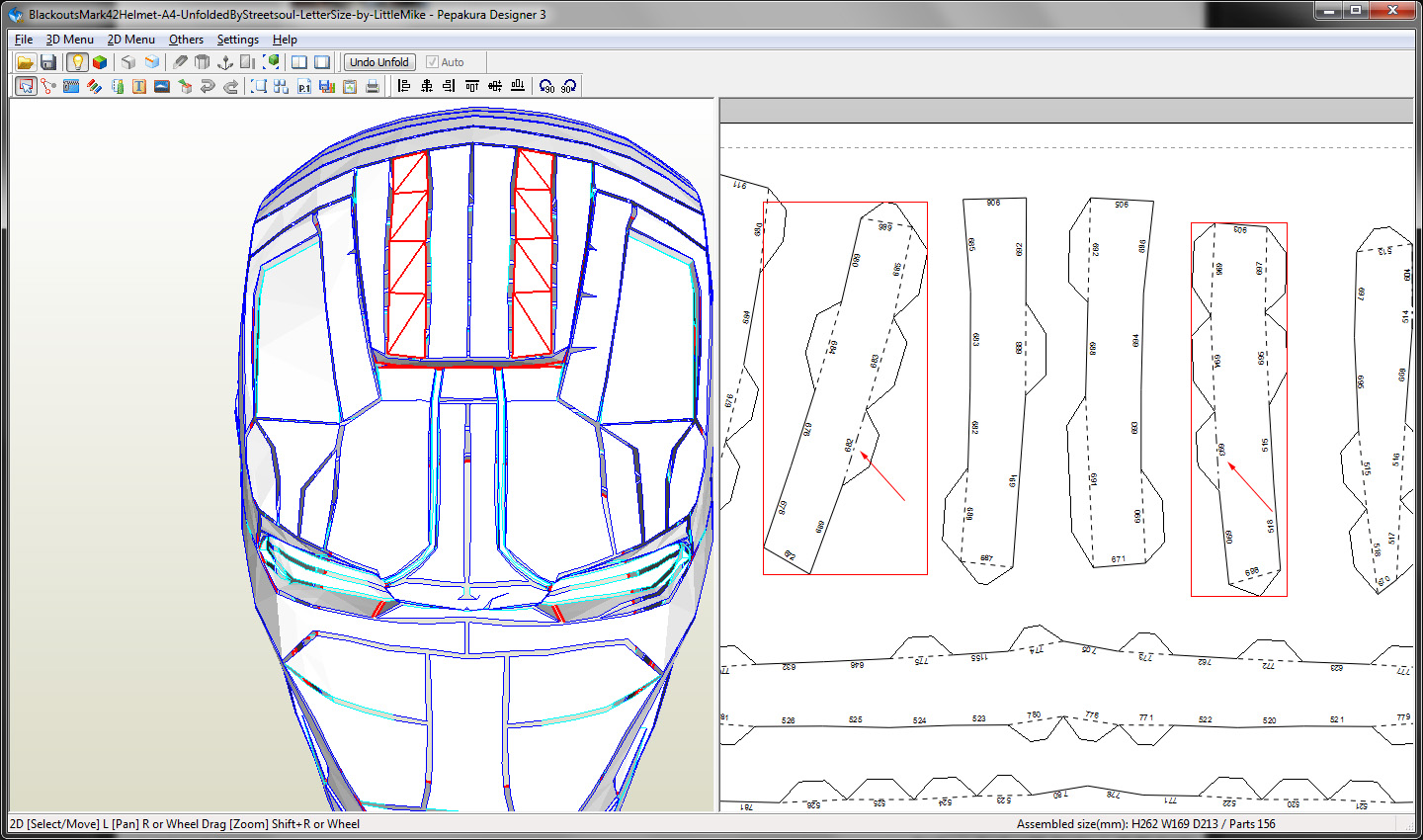This screenshot has width=1423, height=840.
Task: Click the printer icon
Action: coord(373,86)
